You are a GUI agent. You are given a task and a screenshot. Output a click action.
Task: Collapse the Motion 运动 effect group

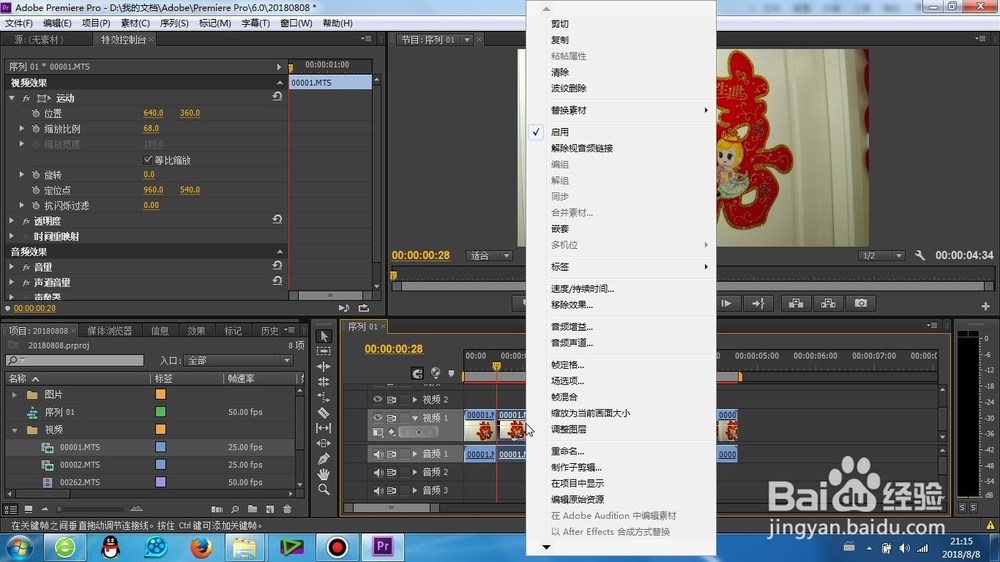(11, 98)
